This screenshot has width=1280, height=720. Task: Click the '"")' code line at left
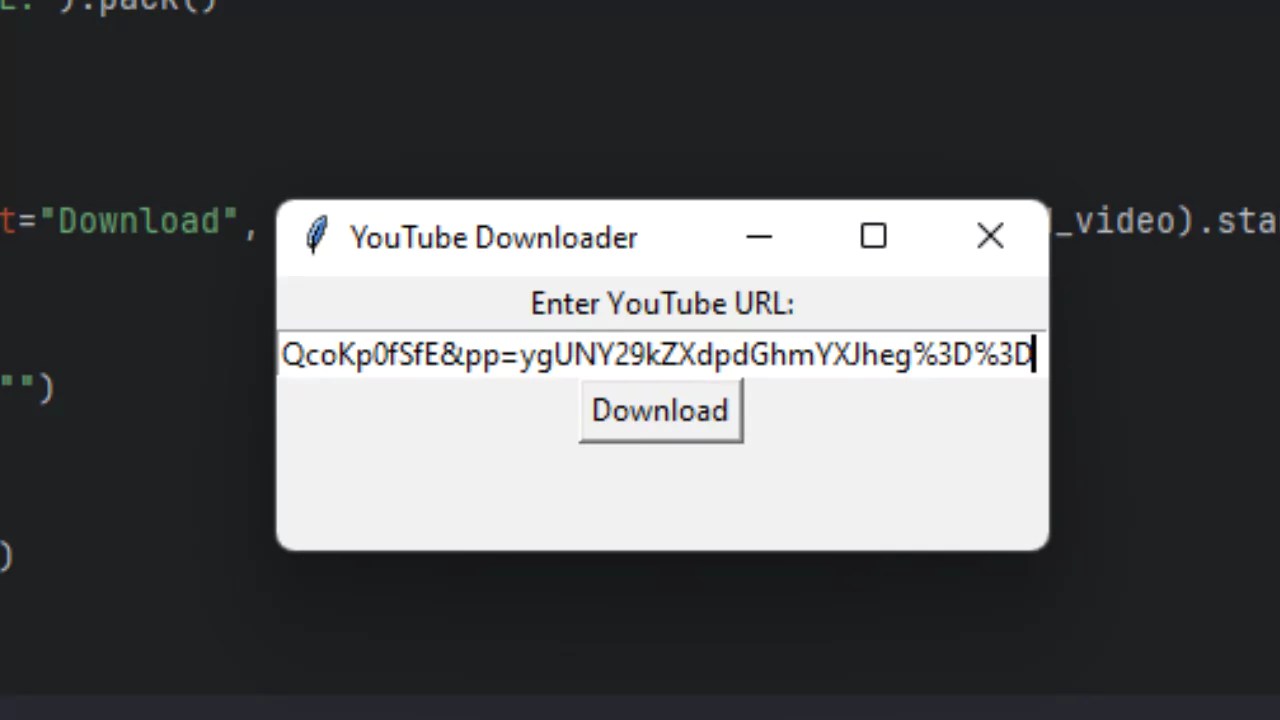[x=27, y=387]
